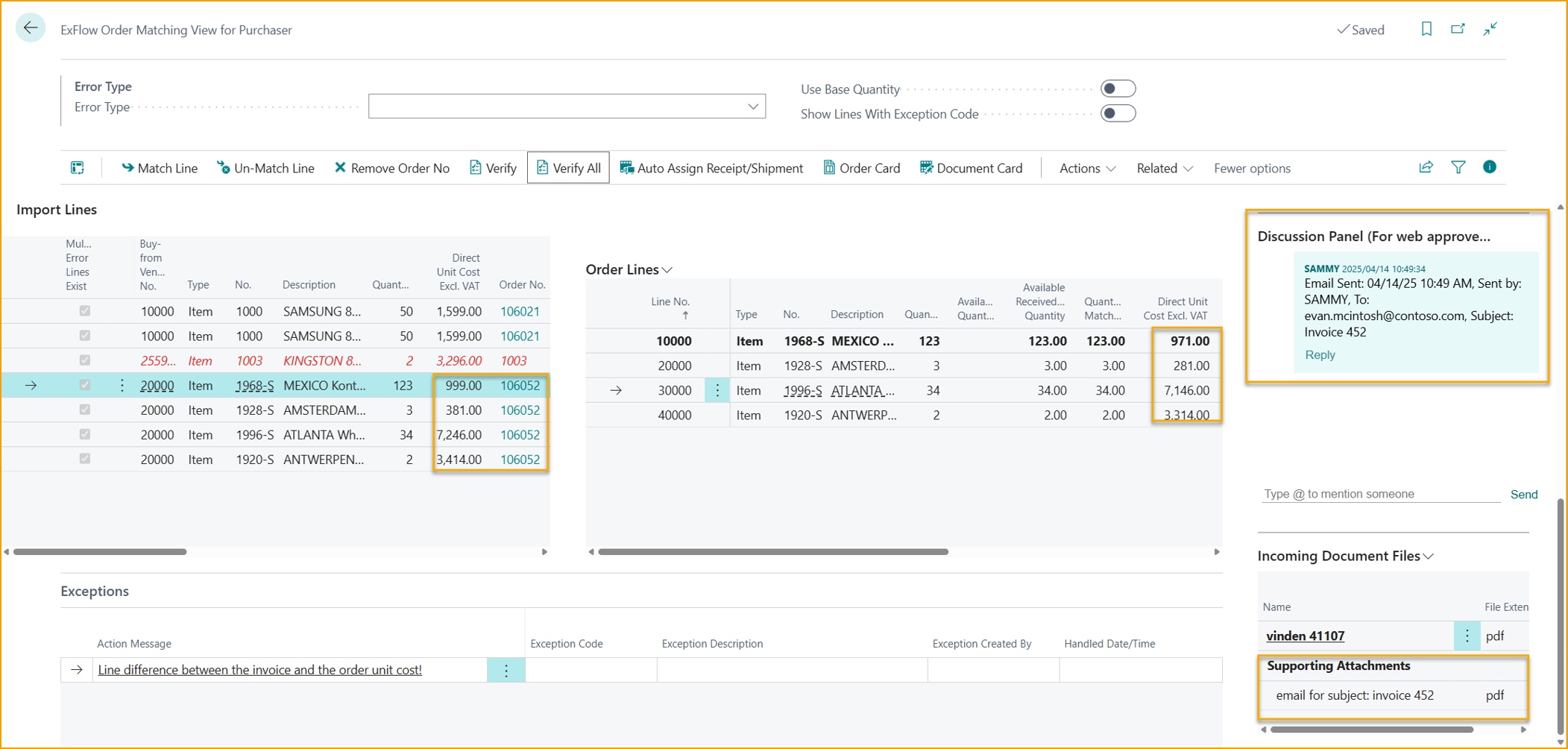The width and height of the screenshot is (1568, 749).
Task: Expand Incoming Document Files section
Action: pyautogui.click(x=1429, y=557)
